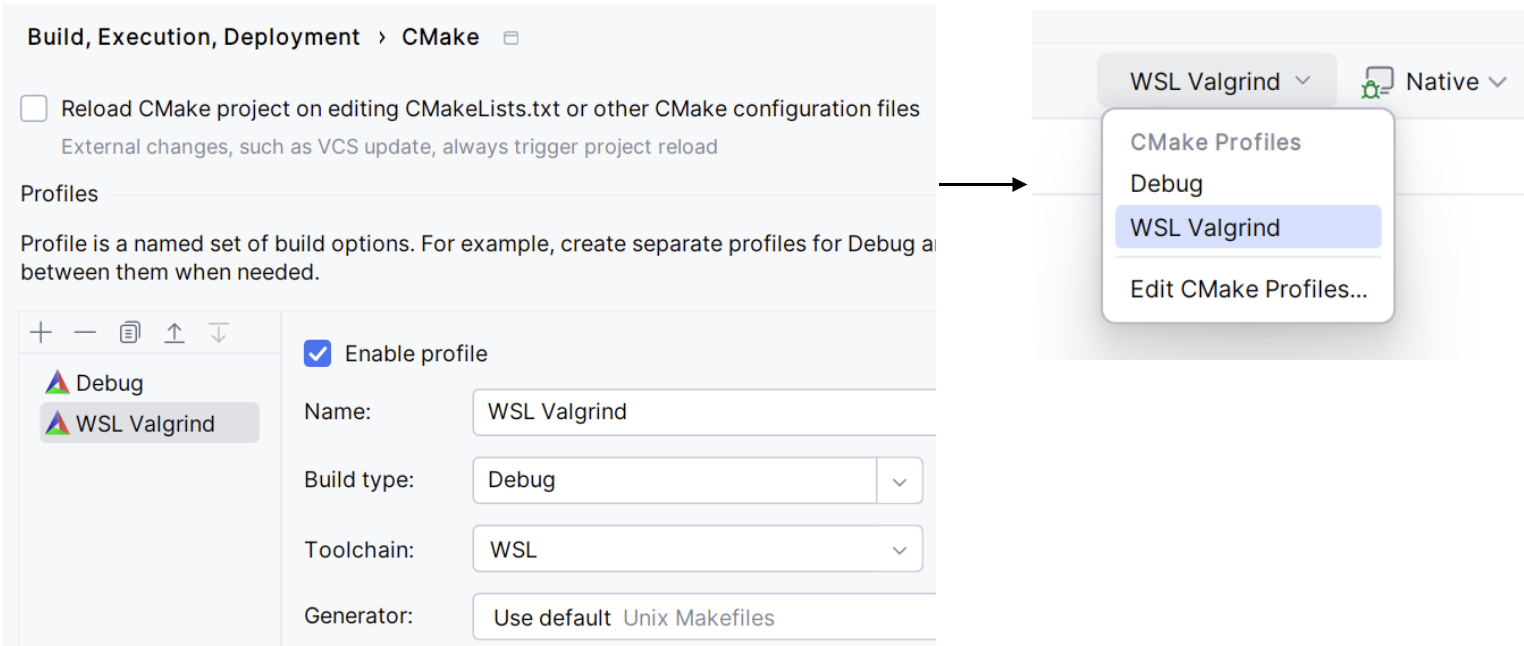The width and height of the screenshot is (1524, 646).
Task: Open the Build type dropdown
Action: coord(899,480)
